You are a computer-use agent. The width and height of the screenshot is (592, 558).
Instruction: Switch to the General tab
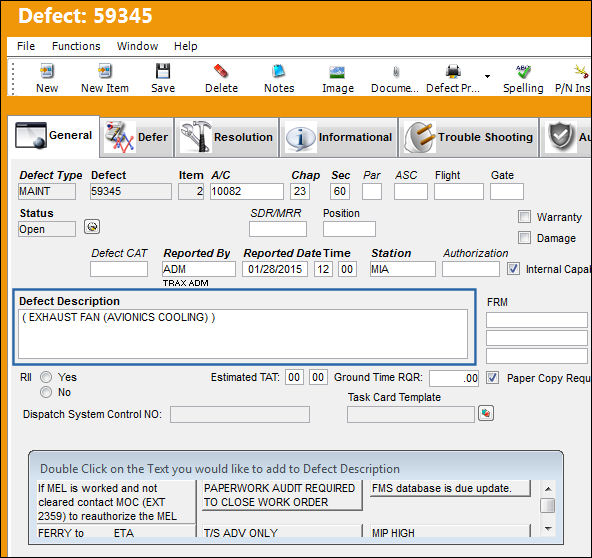[x=54, y=136]
